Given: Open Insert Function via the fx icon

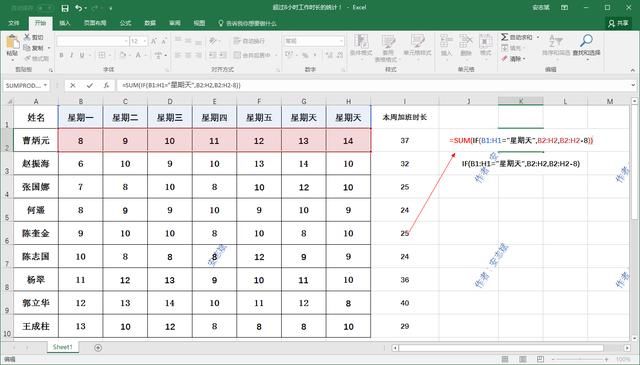Looking at the screenshot, I should tap(106, 85).
